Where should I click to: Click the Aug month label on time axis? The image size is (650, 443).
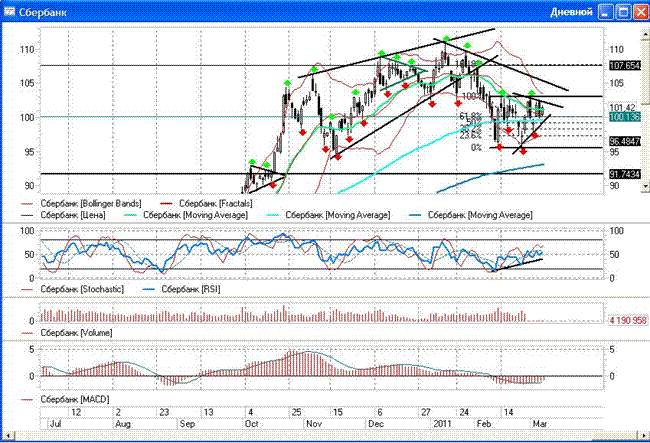point(123,424)
